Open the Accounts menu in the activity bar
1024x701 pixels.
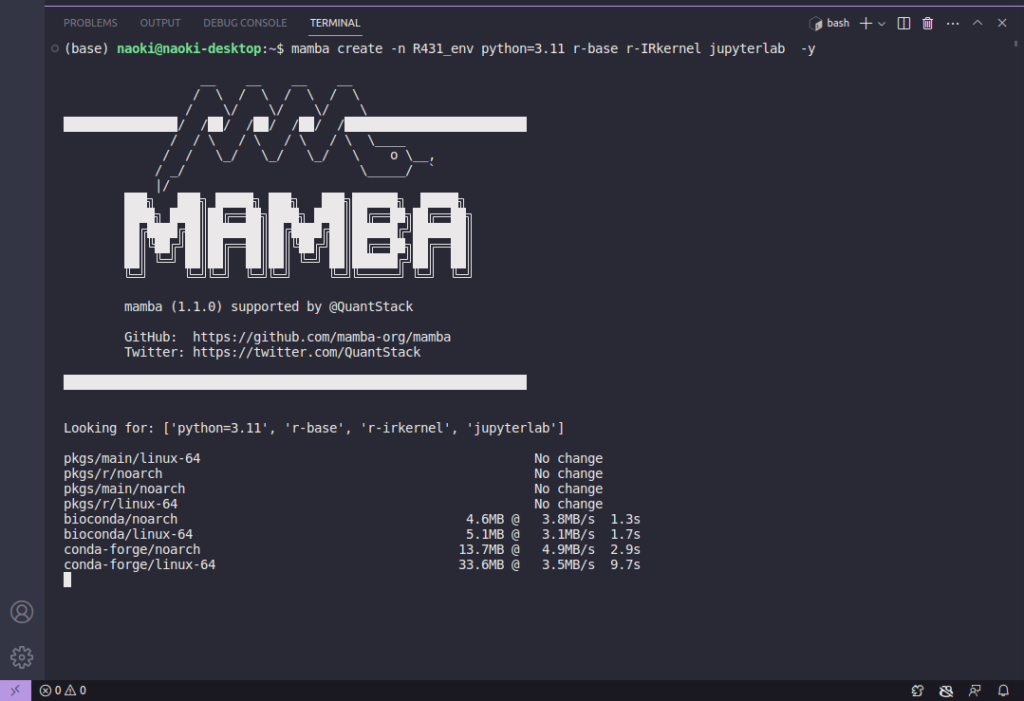click(22, 612)
